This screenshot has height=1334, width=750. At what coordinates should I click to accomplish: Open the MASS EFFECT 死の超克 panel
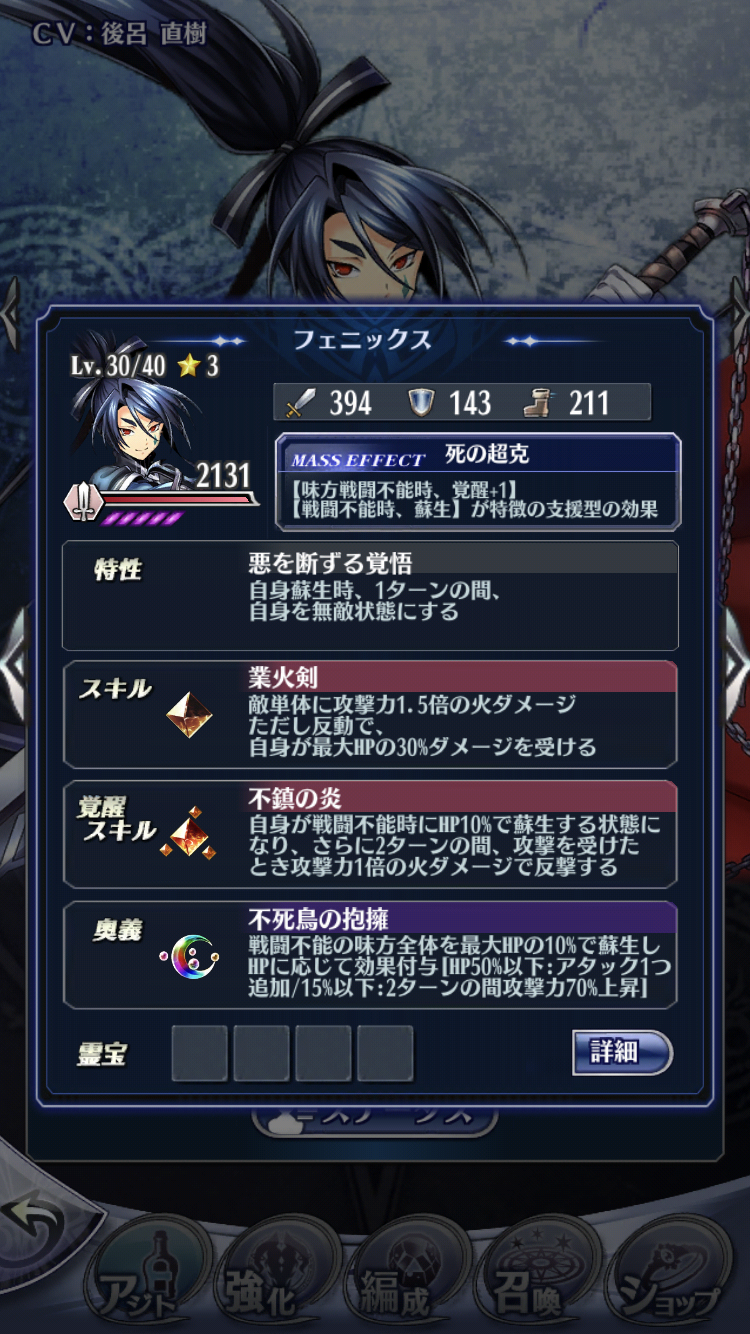click(478, 481)
